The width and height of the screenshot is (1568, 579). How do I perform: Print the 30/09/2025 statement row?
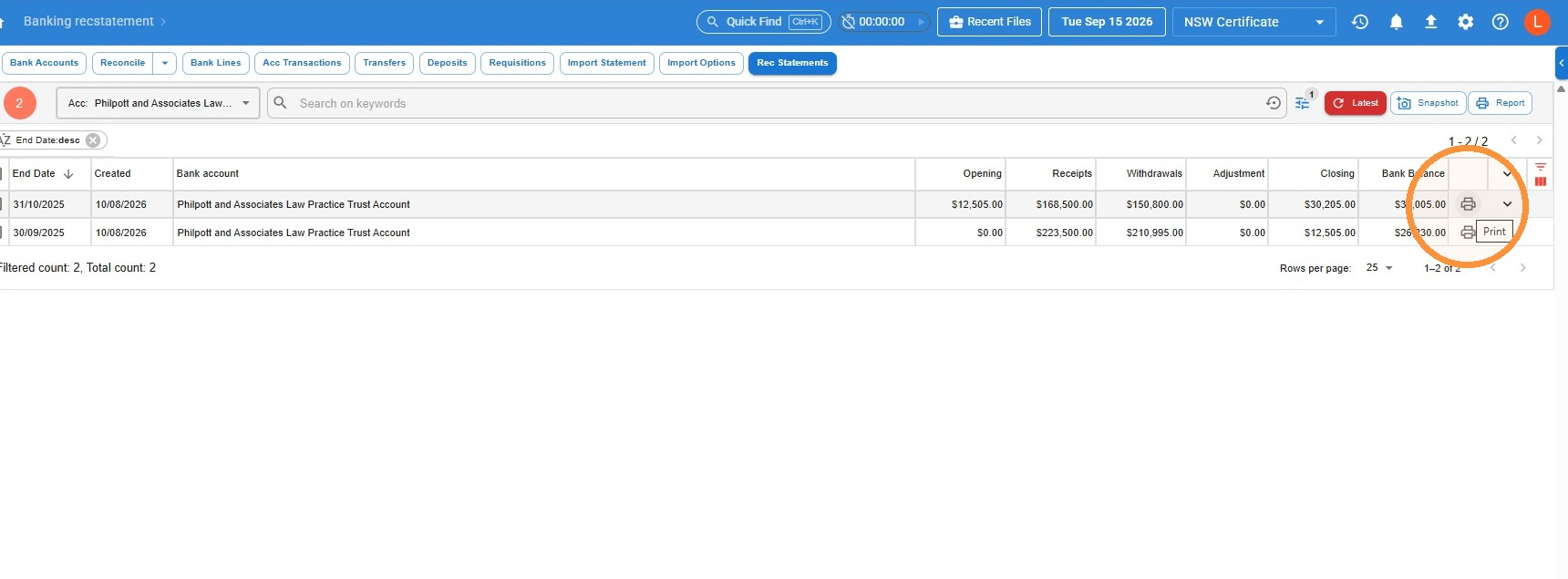[1467, 233]
